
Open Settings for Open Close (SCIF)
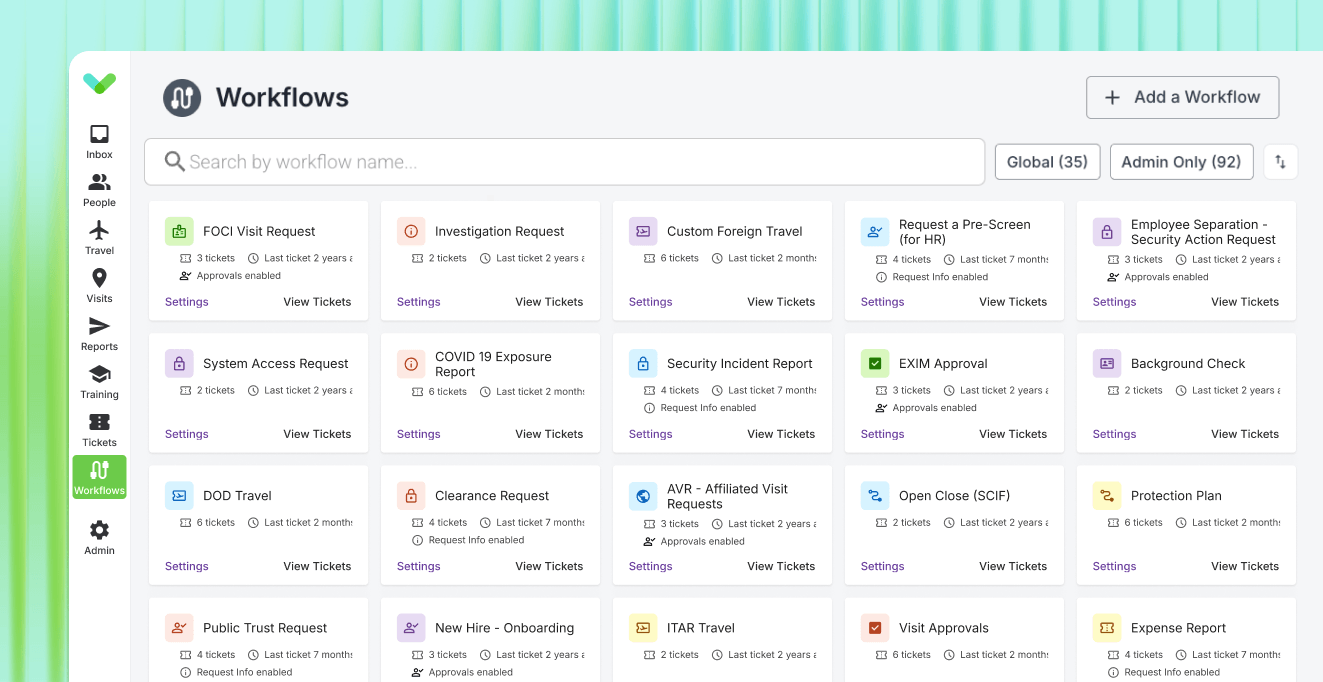point(883,566)
